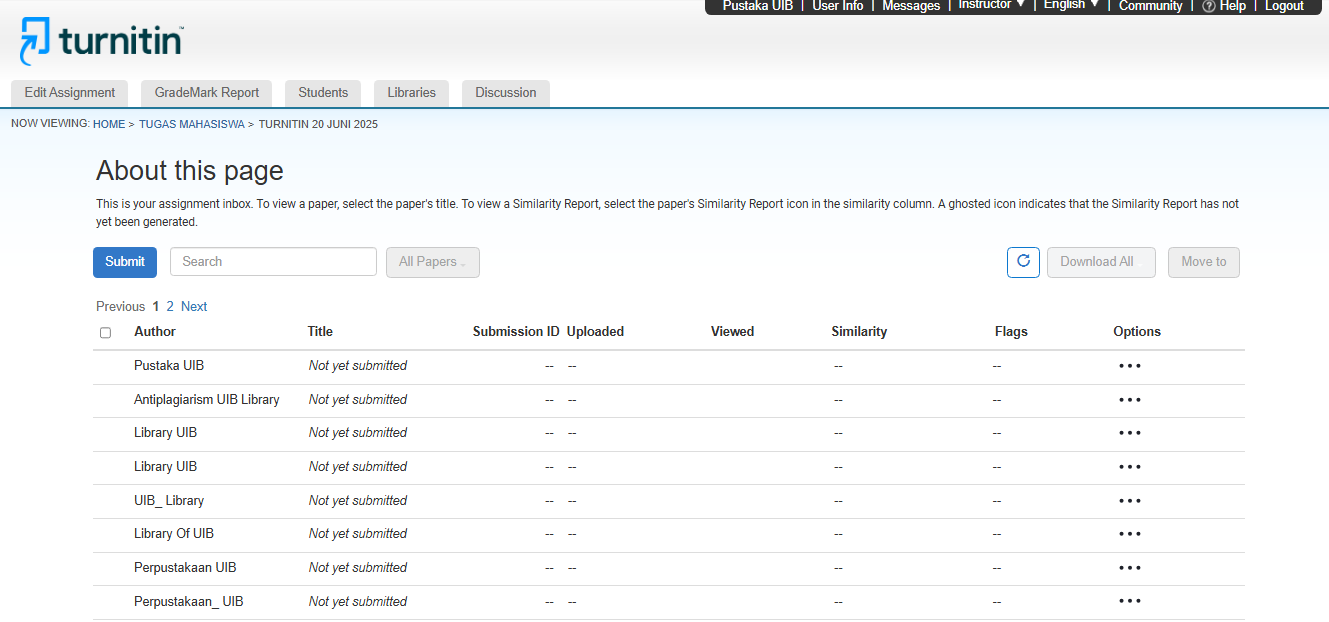The image size is (1329, 622).
Task: Click the Pustaka UIB account name in top bar
Action: click(758, 6)
